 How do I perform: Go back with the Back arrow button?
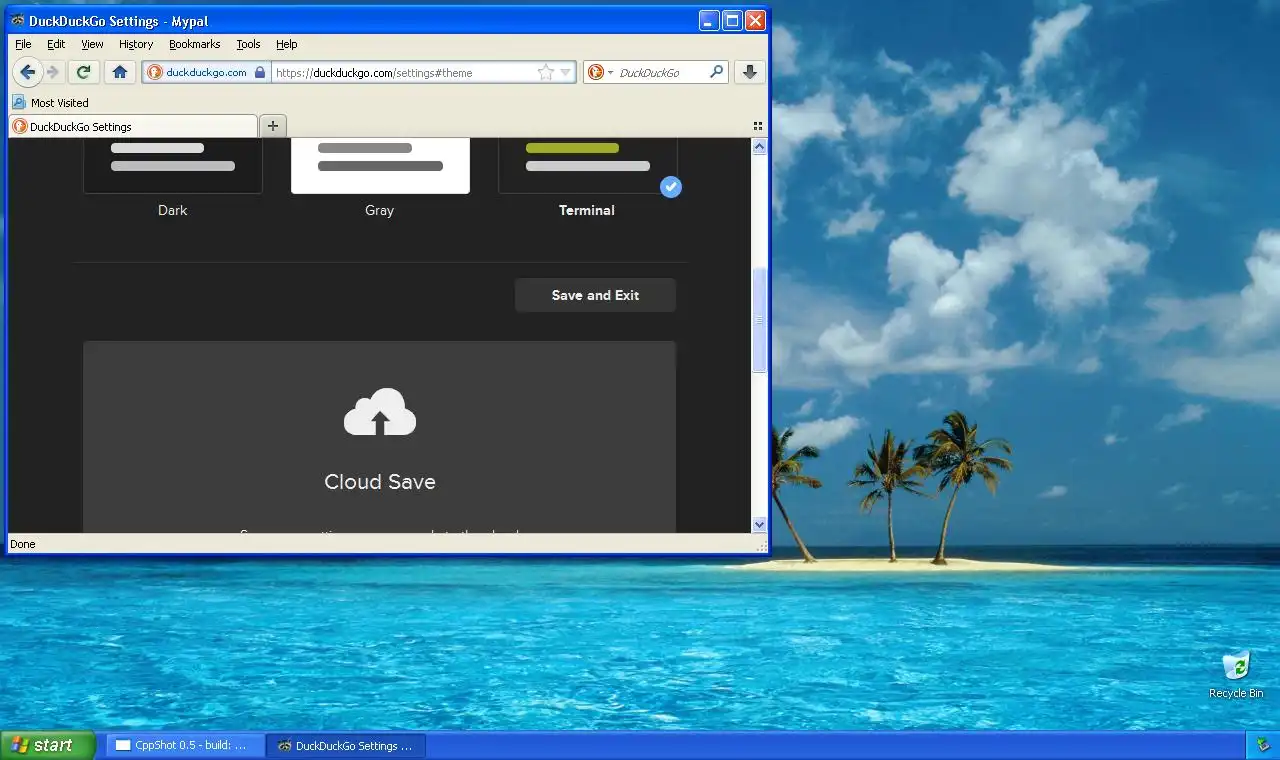[27, 72]
